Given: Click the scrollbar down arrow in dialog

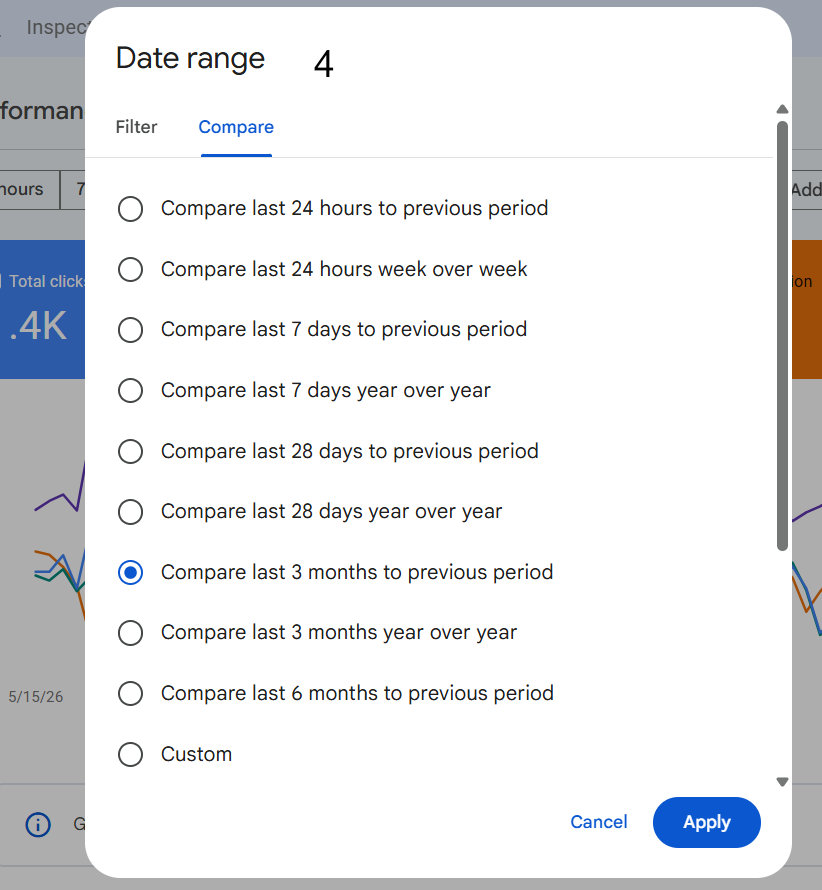Looking at the screenshot, I should (782, 782).
